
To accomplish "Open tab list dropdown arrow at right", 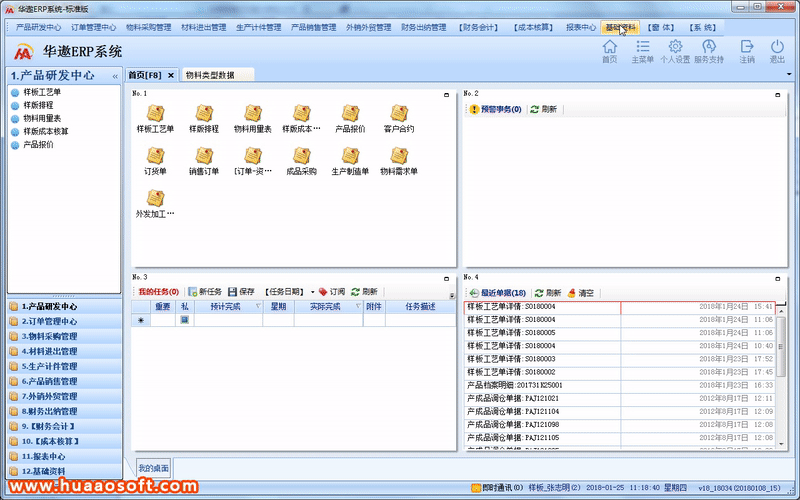I will pos(789,74).
